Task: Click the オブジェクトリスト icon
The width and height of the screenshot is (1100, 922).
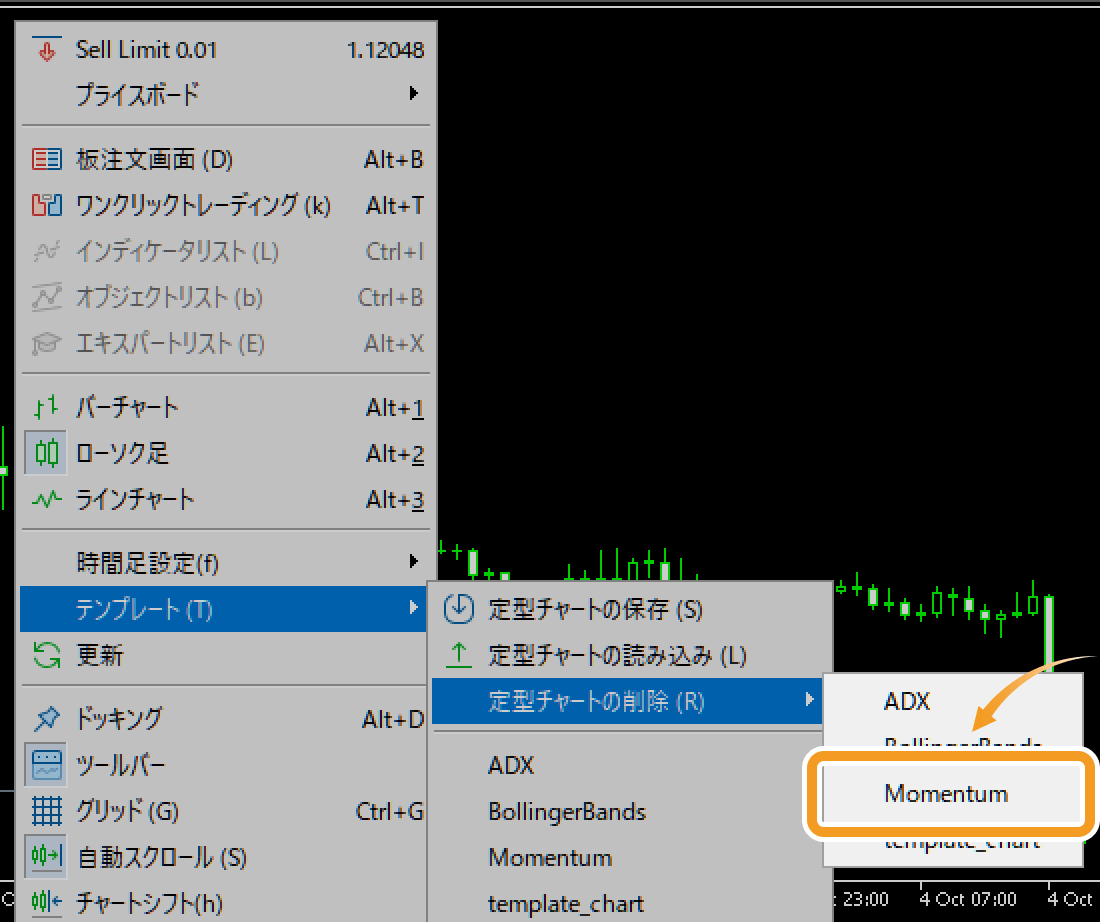Action: [46, 298]
